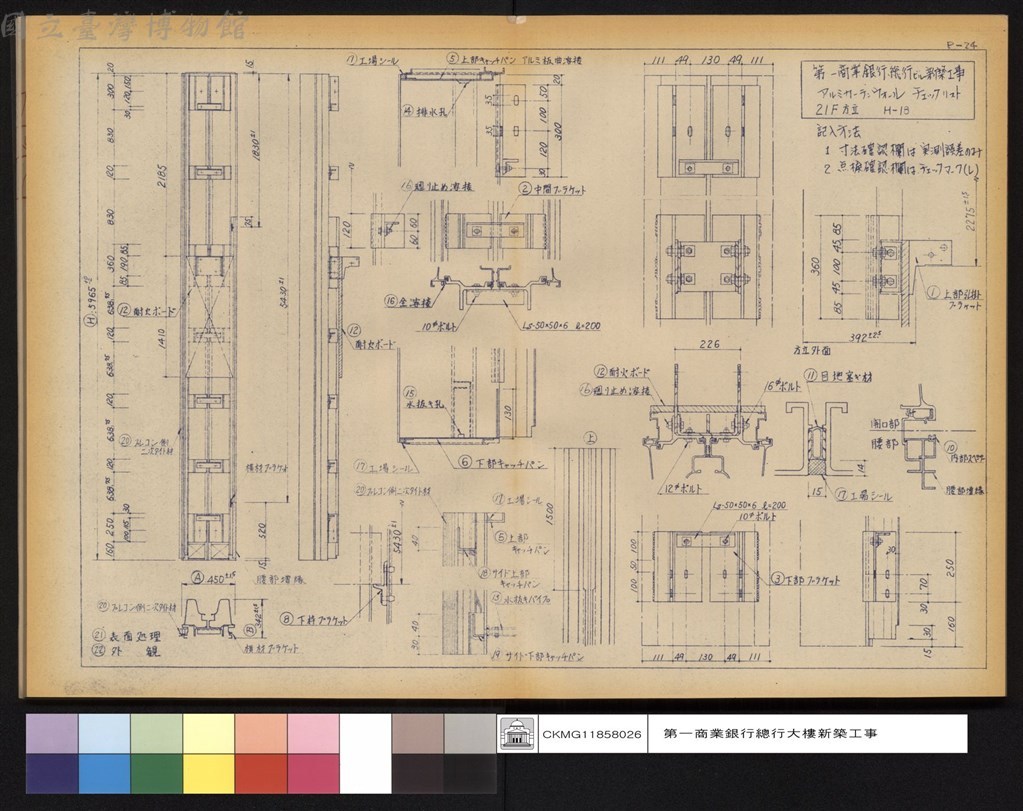1023x811 pixels.
Task: Choose the dark green color swatch
Action: coord(157,774)
